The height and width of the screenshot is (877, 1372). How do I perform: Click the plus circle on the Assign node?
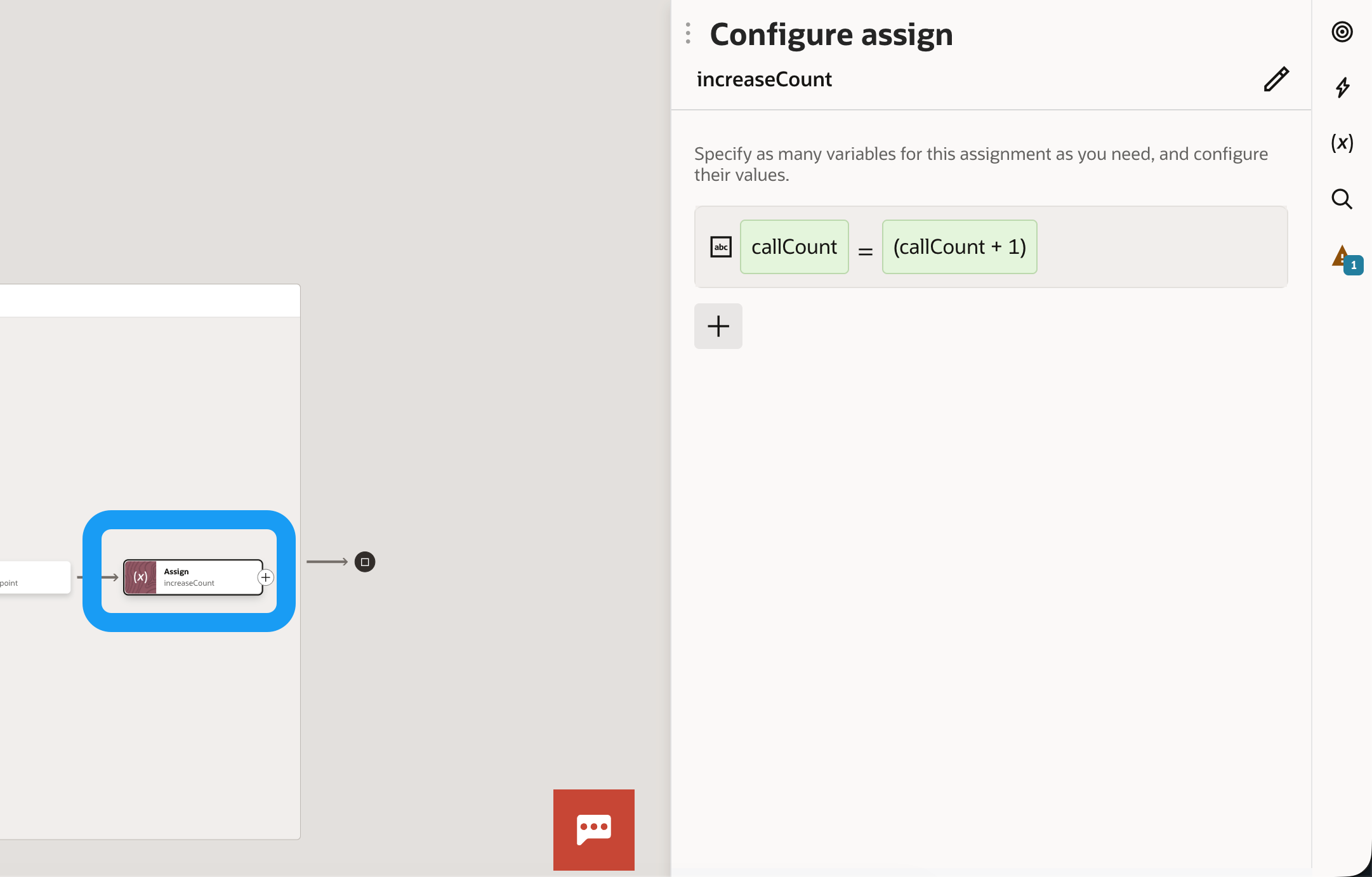[265, 577]
